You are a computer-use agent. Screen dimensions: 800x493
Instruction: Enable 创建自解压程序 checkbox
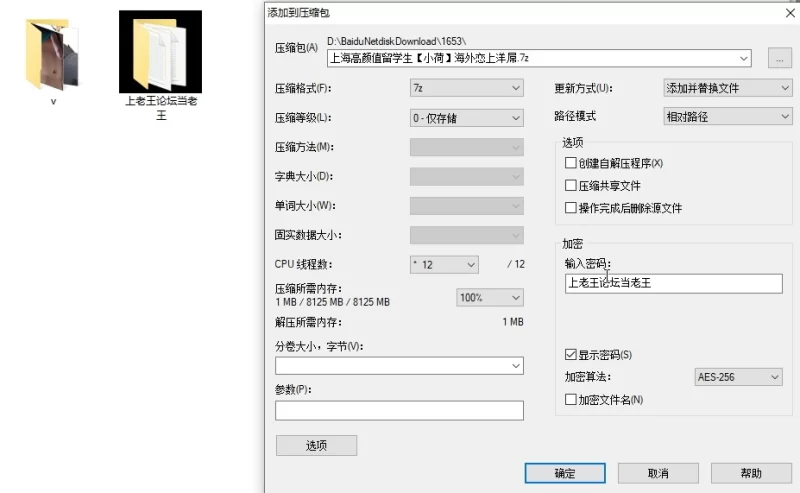coord(571,163)
